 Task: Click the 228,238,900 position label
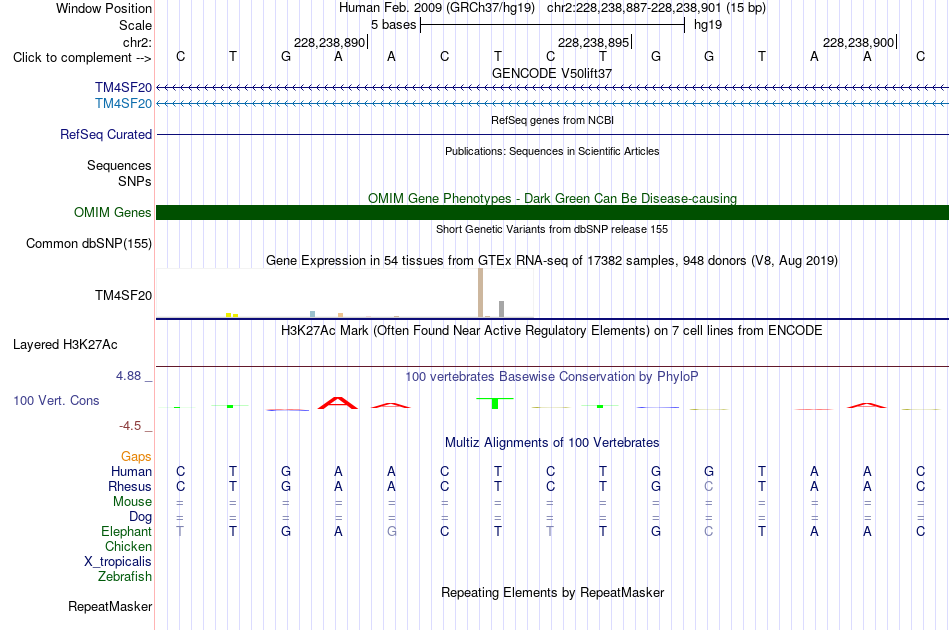tap(859, 42)
